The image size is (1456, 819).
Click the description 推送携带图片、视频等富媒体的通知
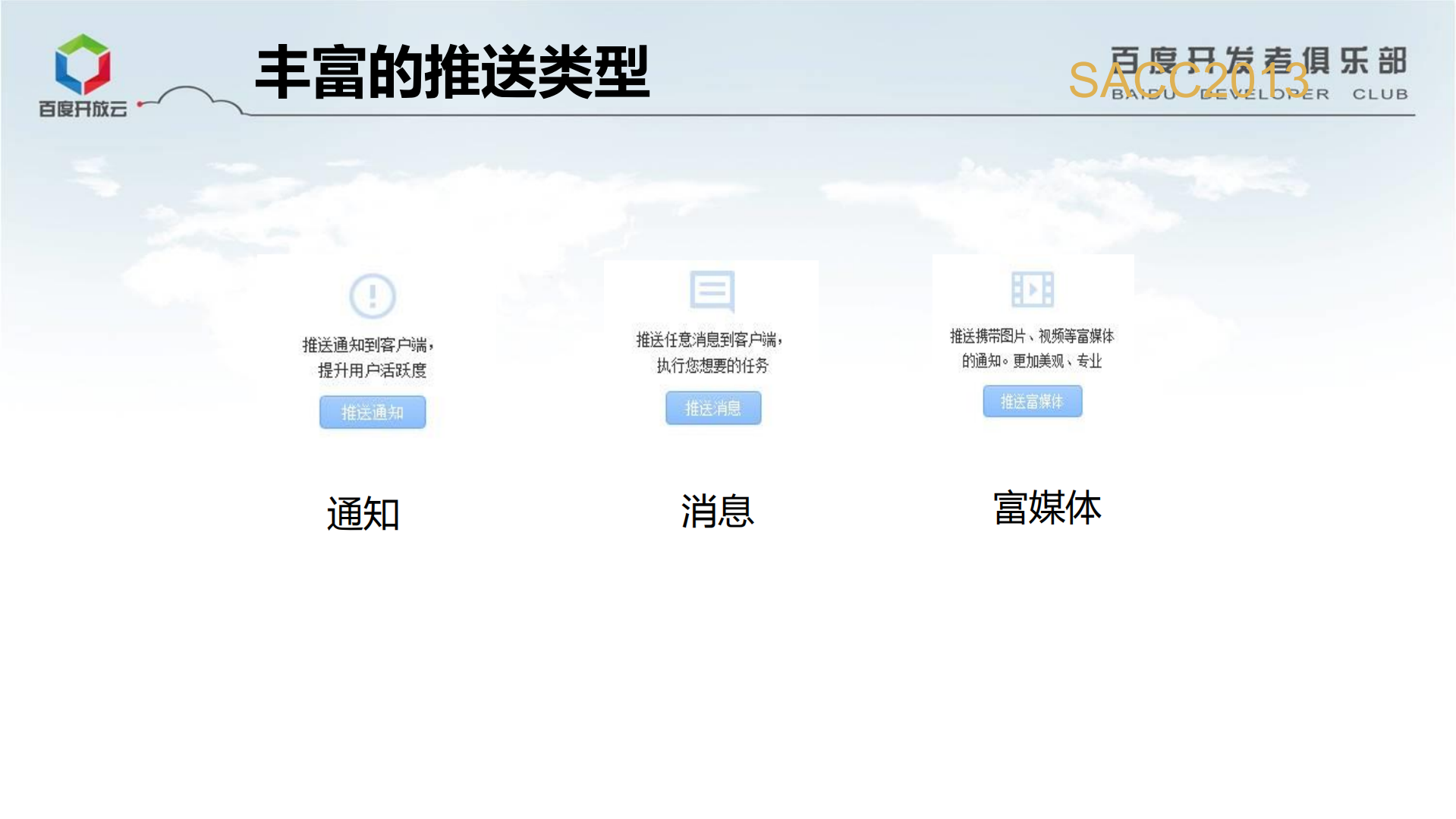(x=1032, y=349)
